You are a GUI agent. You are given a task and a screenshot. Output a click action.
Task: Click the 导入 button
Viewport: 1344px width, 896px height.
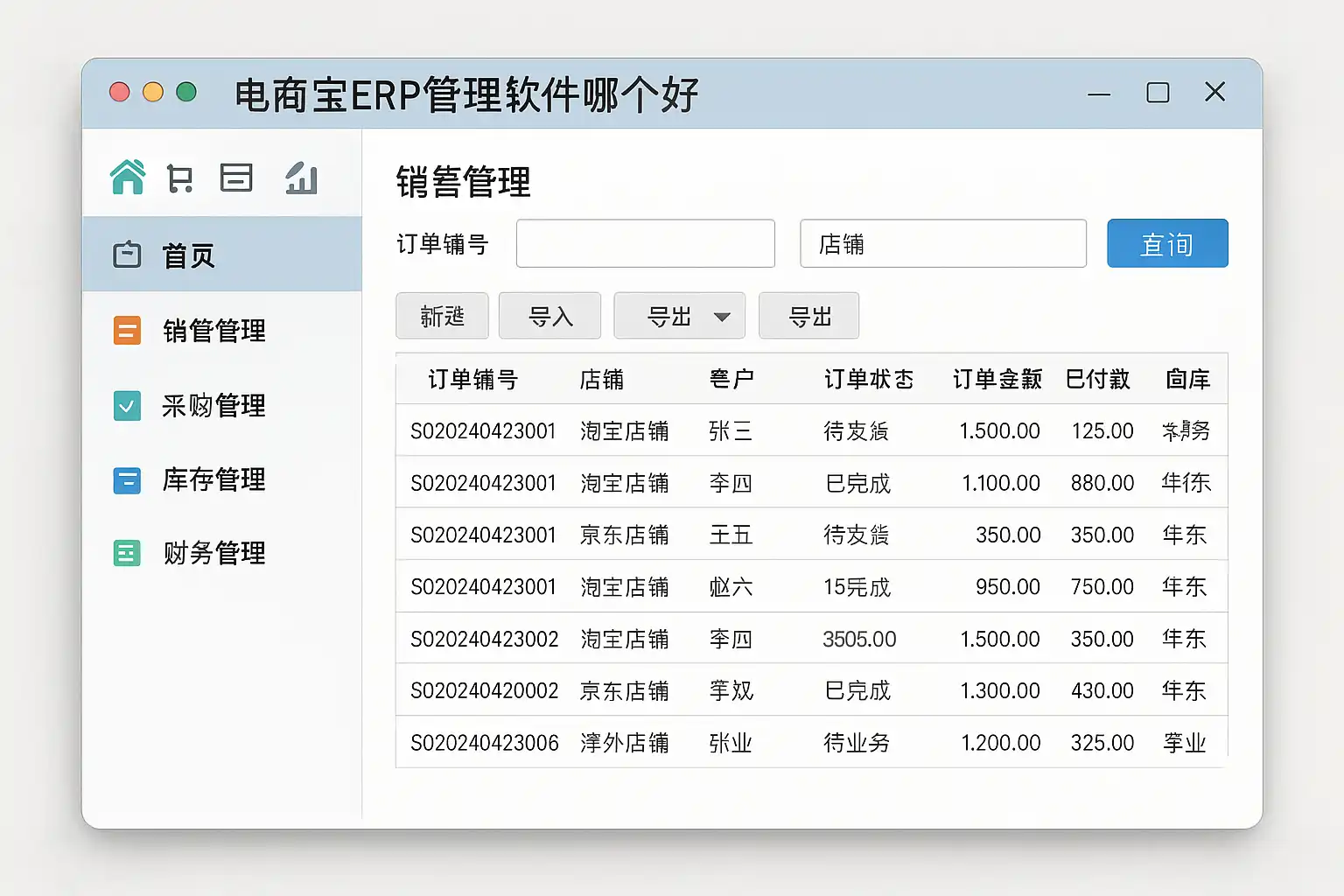click(549, 316)
